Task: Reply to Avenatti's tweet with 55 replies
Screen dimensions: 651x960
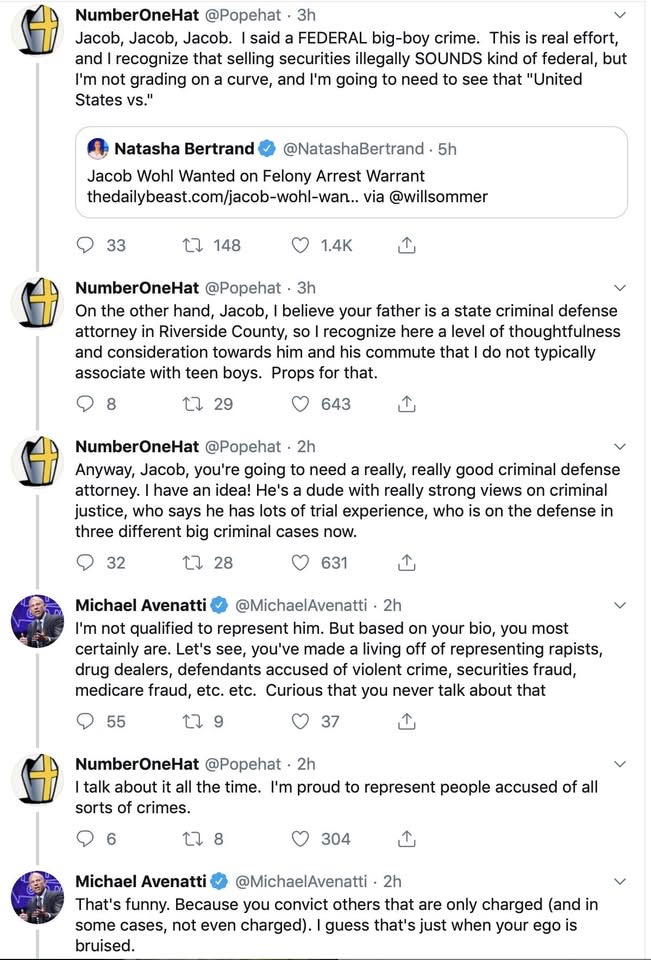Action: [87, 721]
